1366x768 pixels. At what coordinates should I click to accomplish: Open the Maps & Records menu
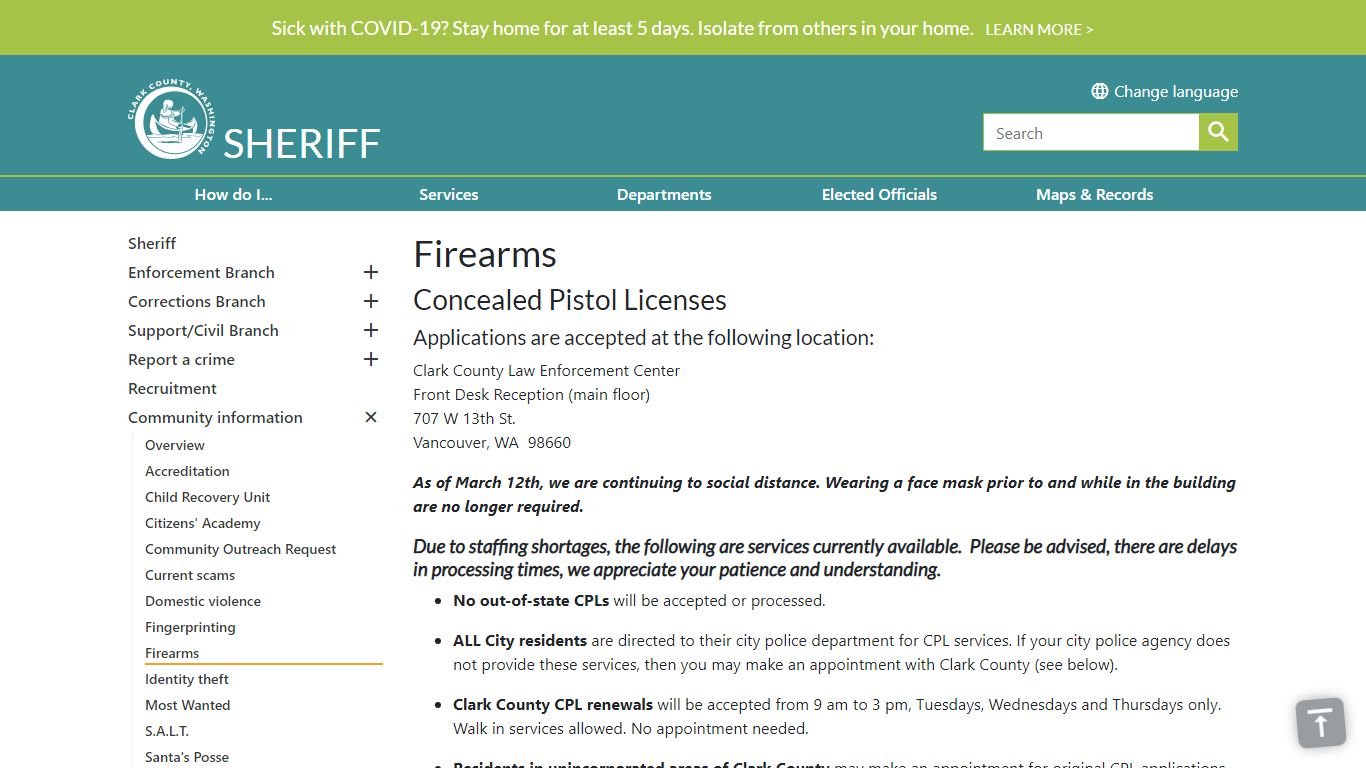click(1095, 195)
